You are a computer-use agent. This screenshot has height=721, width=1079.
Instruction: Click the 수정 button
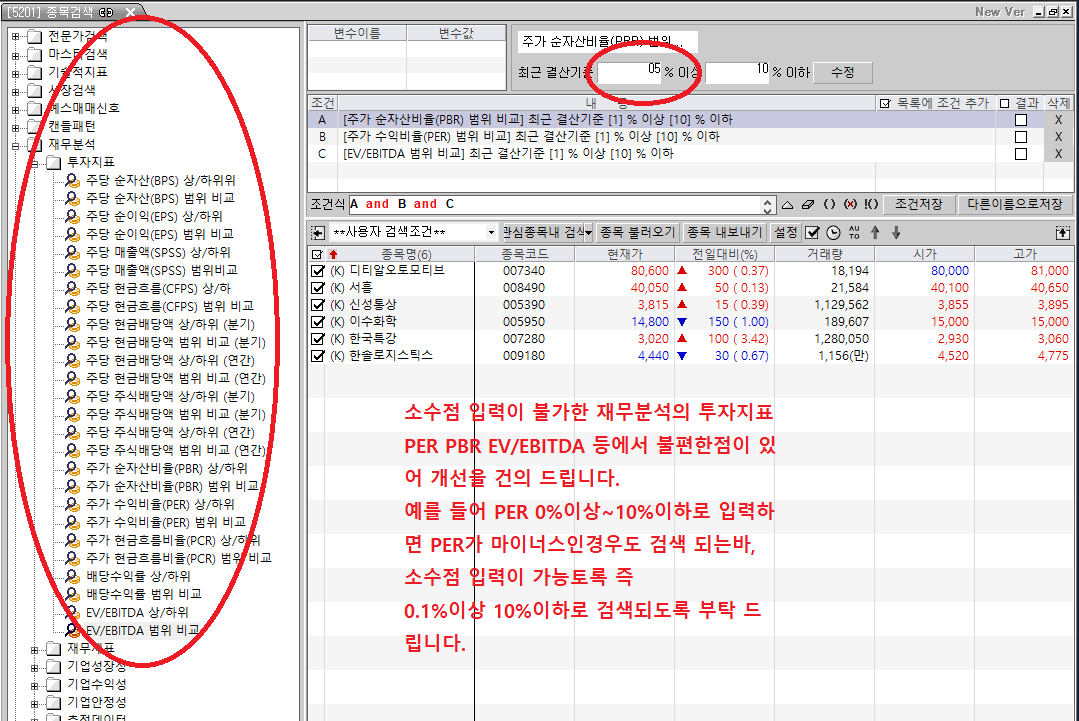point(843,73)
